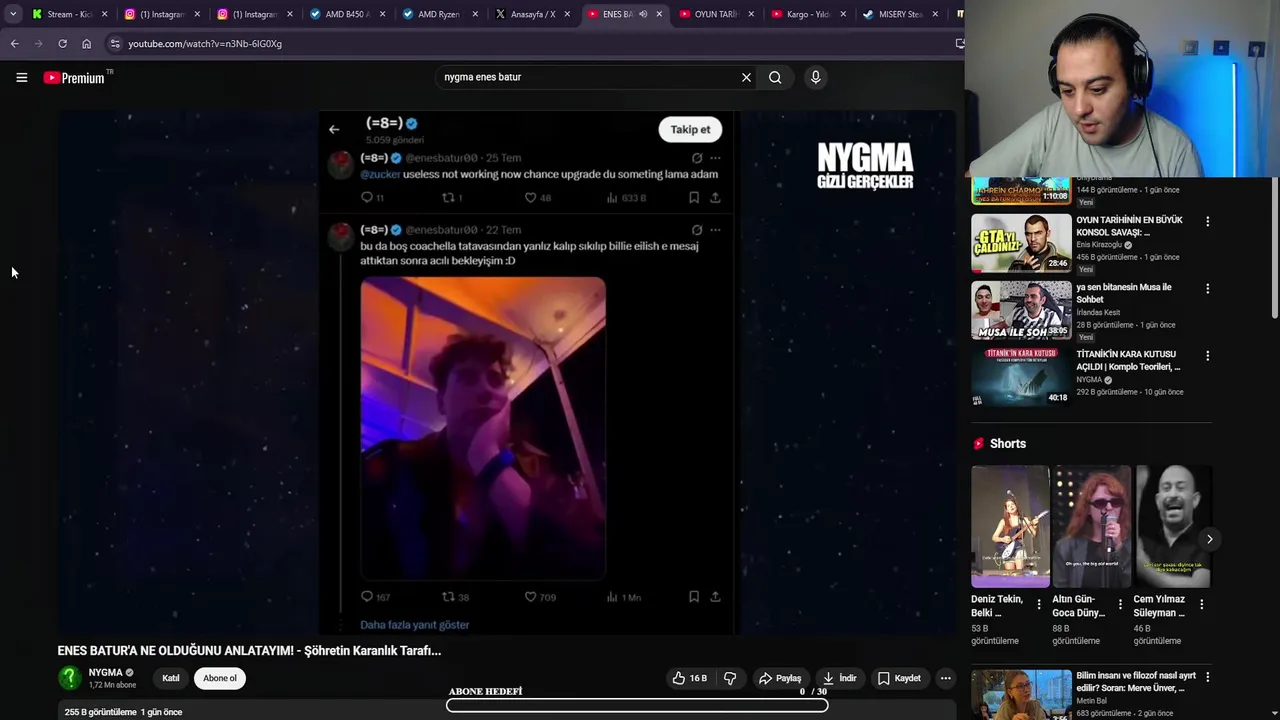The image size is (1280, 720).
Task: Close the AMD Ryzen tab
Action: coord(474,14)
